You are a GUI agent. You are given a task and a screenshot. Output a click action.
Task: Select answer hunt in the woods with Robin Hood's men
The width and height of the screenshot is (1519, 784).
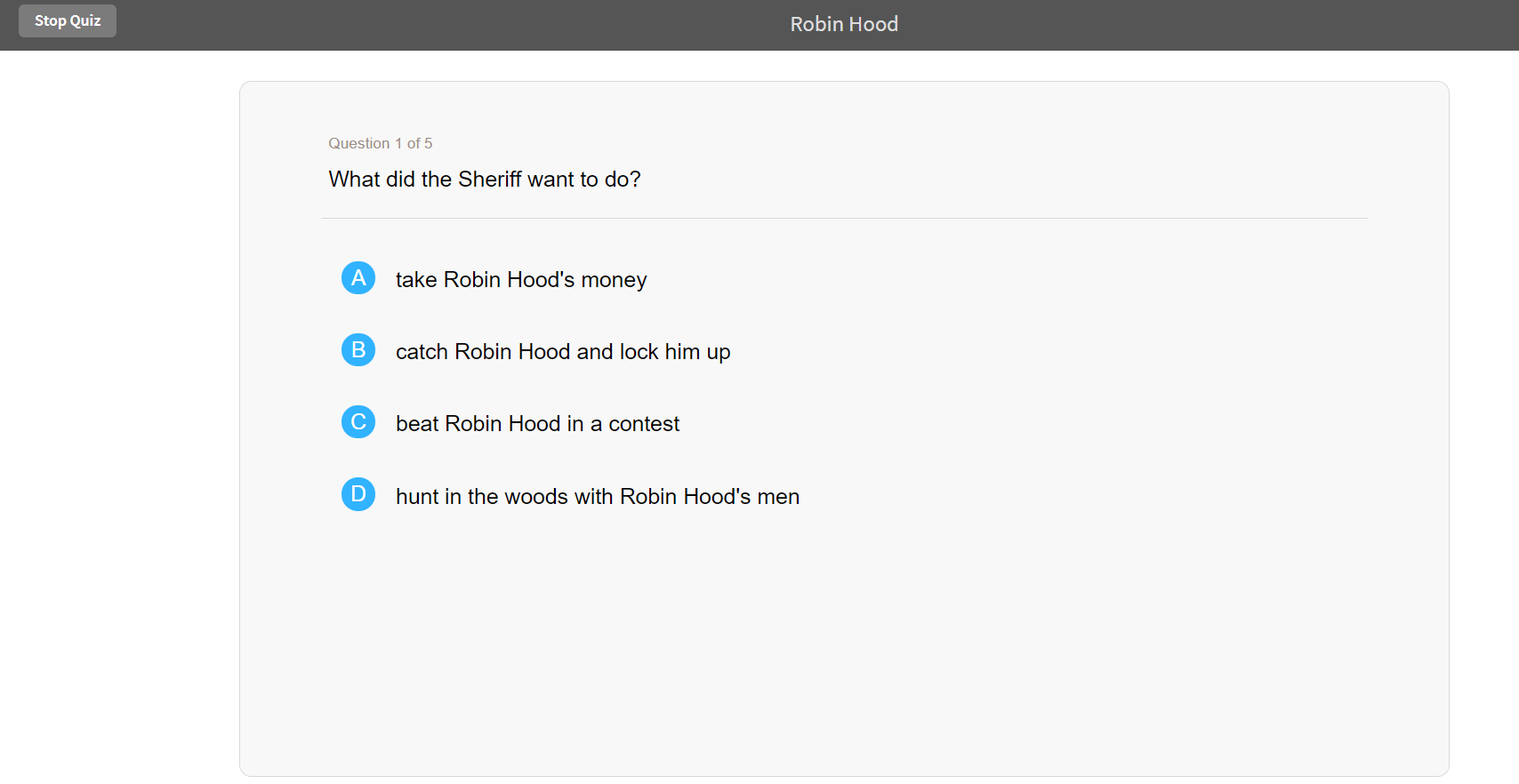tap(598, 497)
